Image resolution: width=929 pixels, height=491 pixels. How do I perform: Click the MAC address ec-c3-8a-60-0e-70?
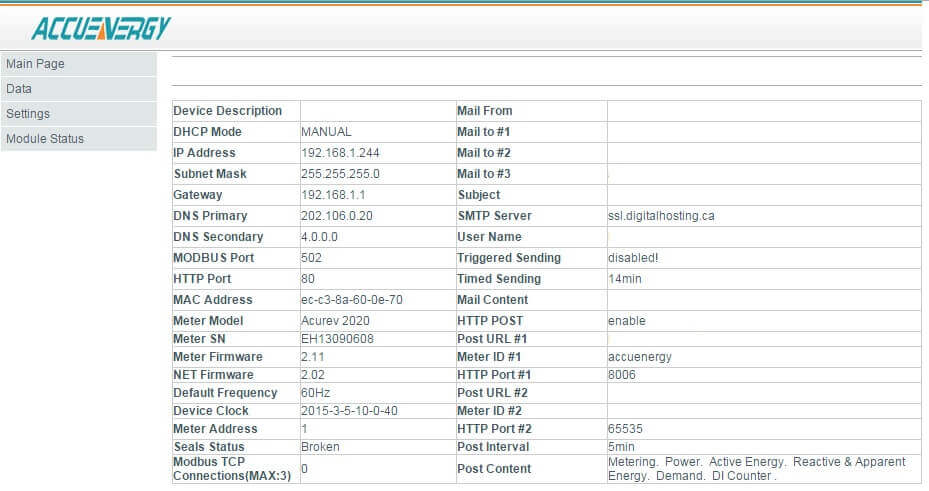click(x=352, y=300)
